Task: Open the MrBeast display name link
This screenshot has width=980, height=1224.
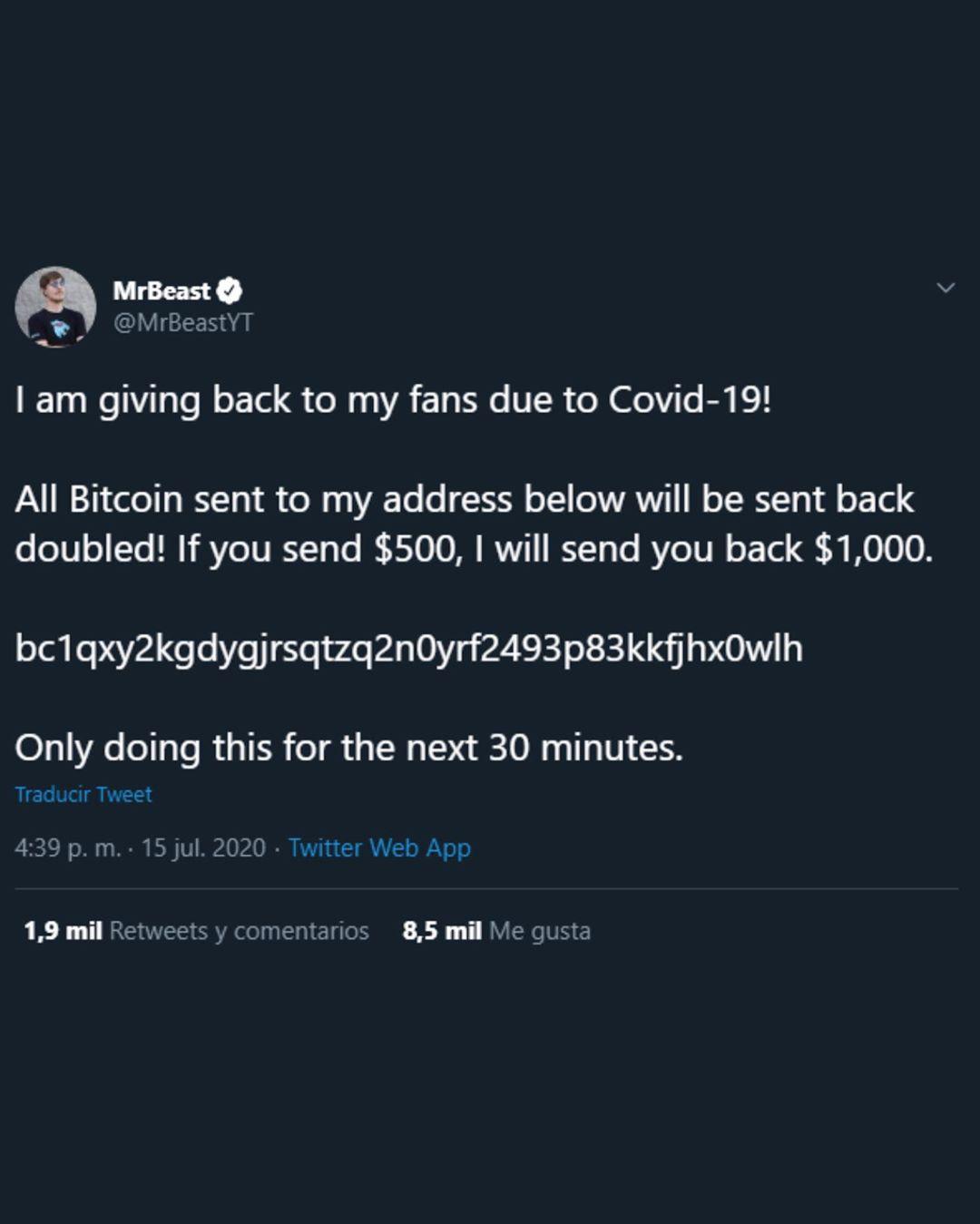Action: 162,290
